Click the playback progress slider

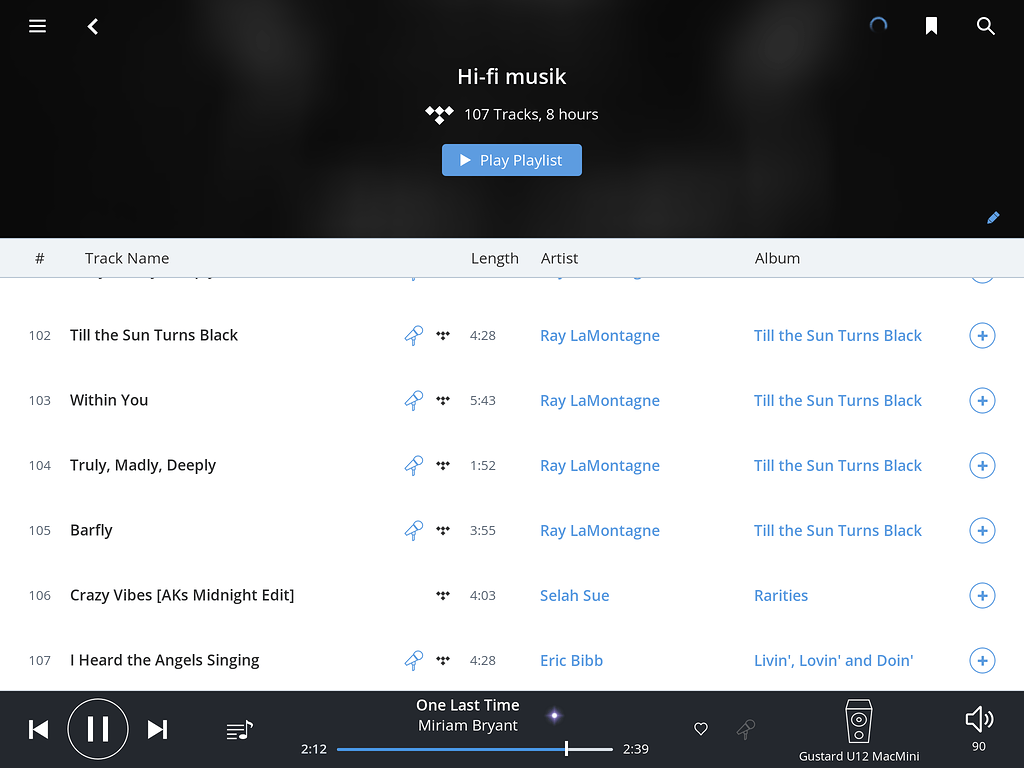[475, 748]
